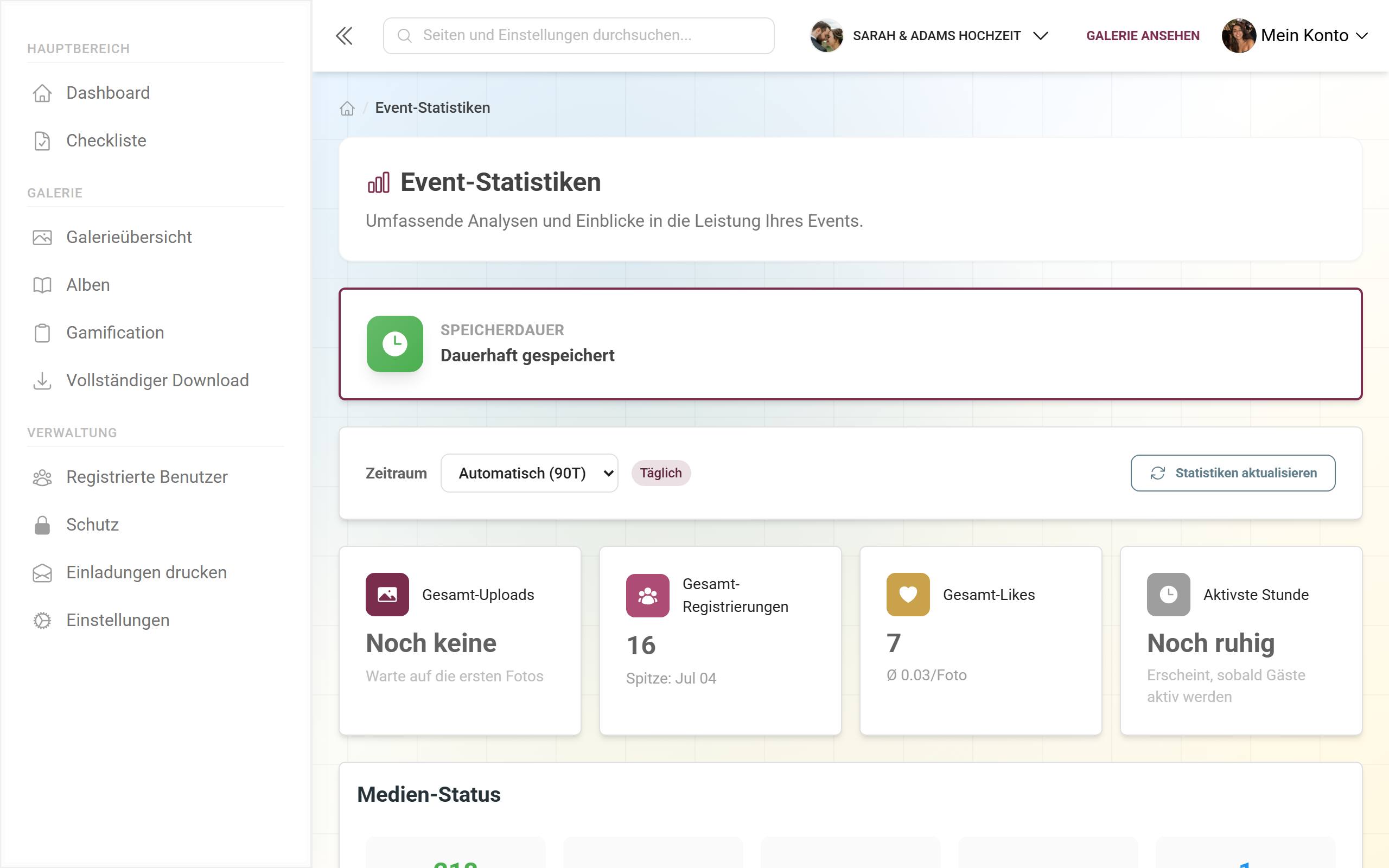Screen dimensions: 1389x868
Task: Click the Gesamt-Likes heart icon
Action: coord(908,595)
